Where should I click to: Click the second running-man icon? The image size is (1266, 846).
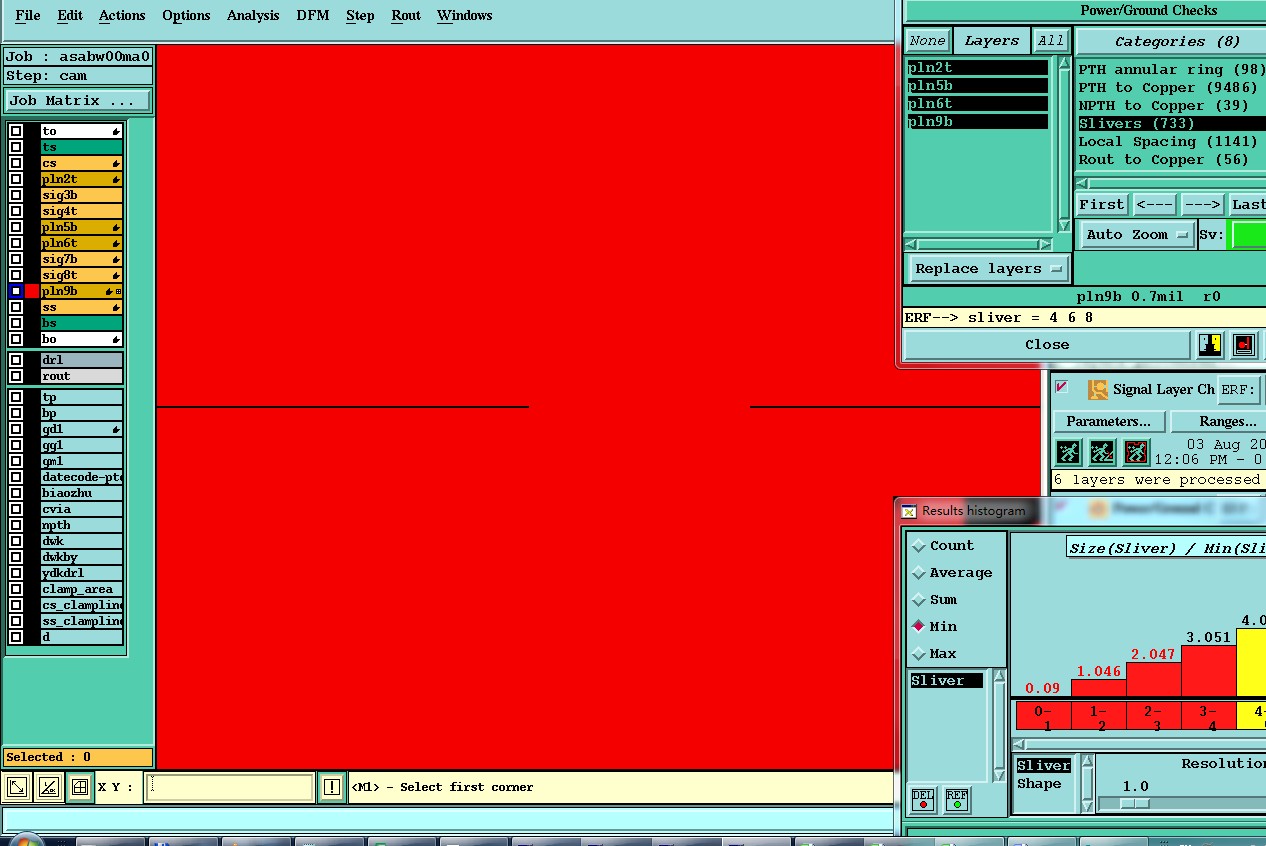point(1102,453)
